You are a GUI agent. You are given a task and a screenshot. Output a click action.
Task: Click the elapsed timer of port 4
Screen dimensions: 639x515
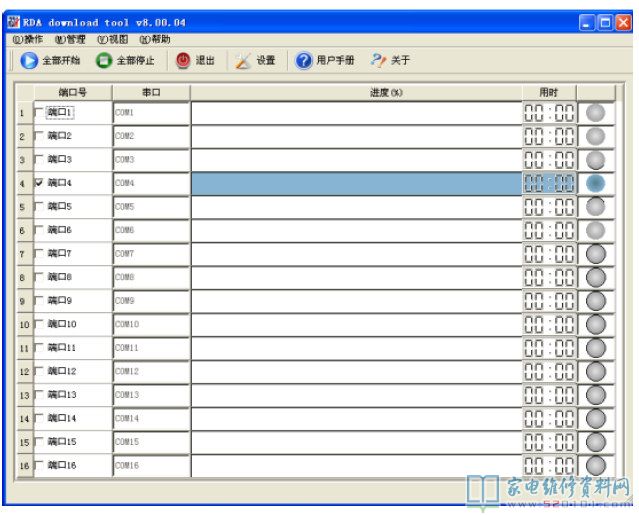pos(549,183)
